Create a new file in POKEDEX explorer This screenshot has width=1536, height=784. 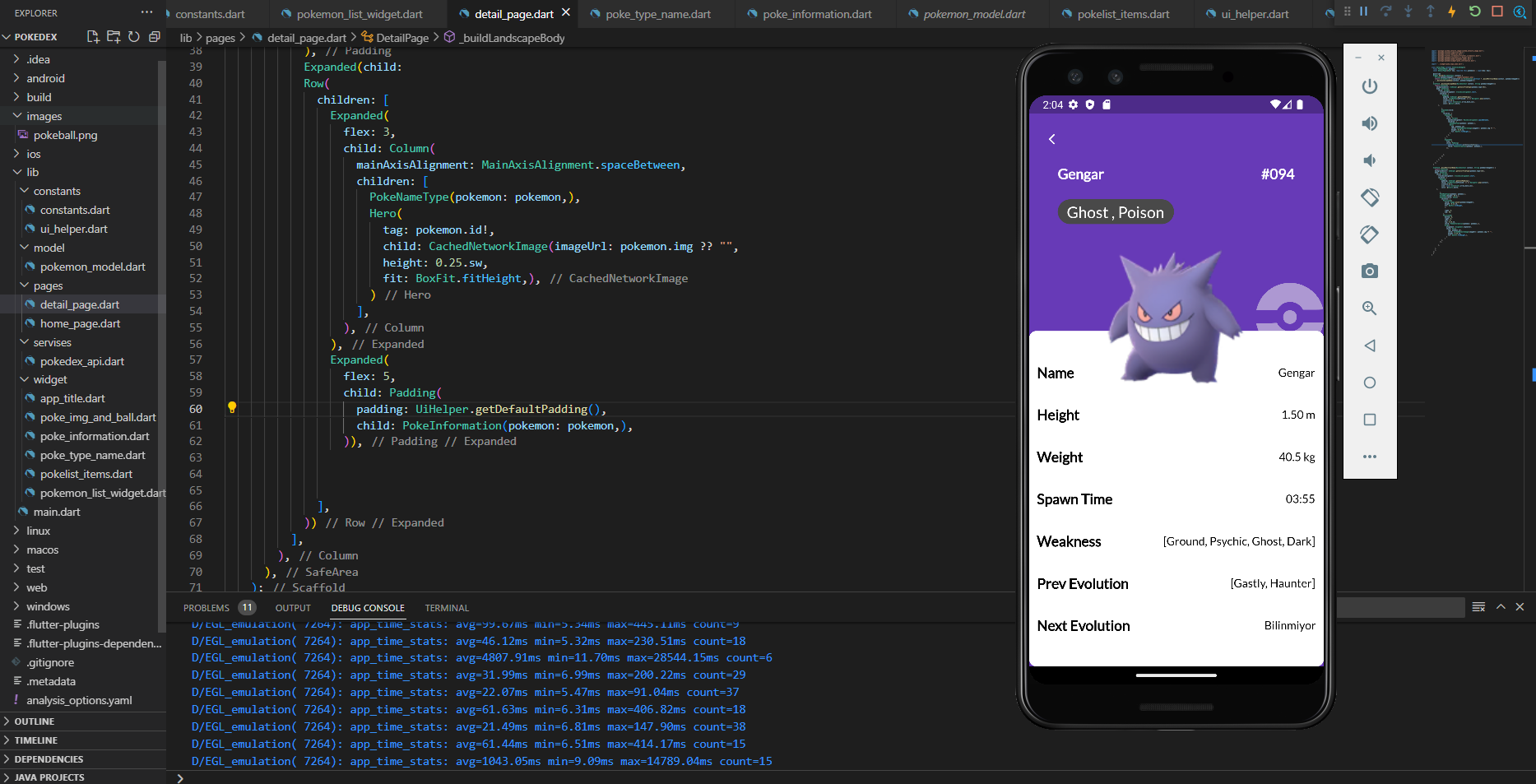pyautogui.click(x=93, y=37)
